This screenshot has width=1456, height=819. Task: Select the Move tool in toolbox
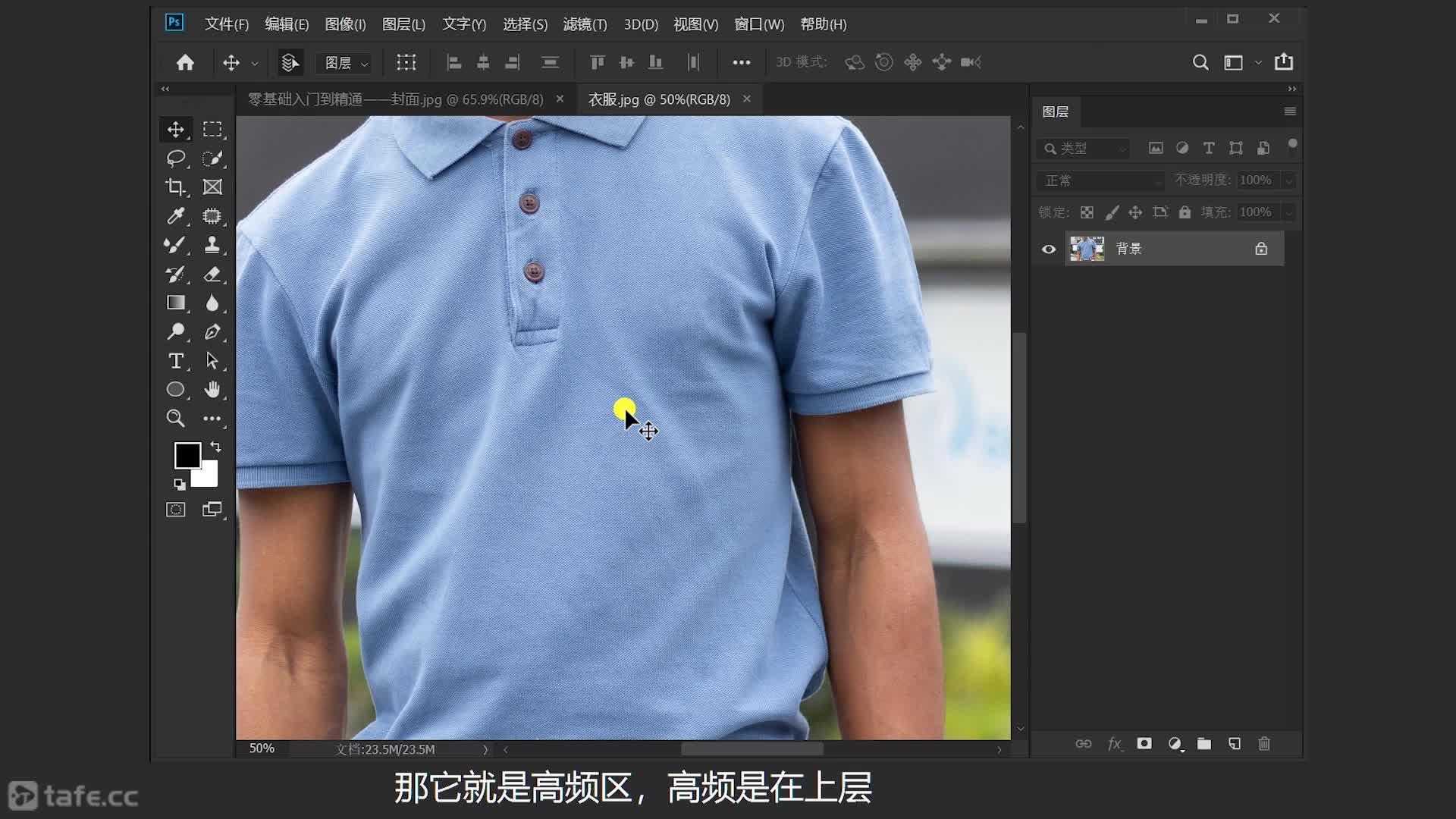[x=176, y=130]
